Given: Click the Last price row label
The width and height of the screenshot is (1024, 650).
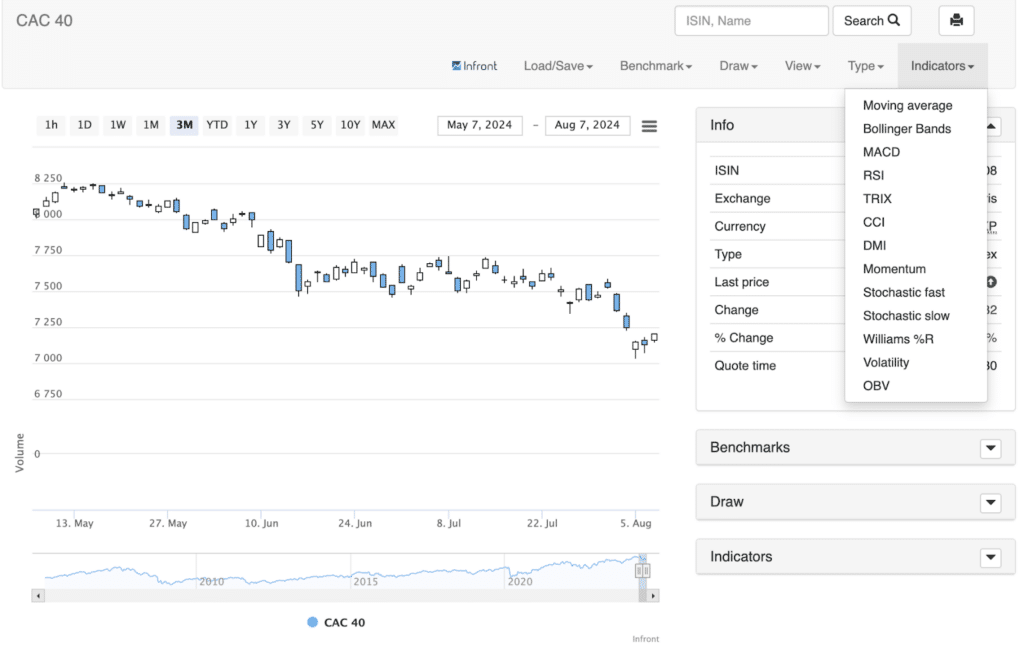Looking at the screenshot, I should tap(741, 282).
